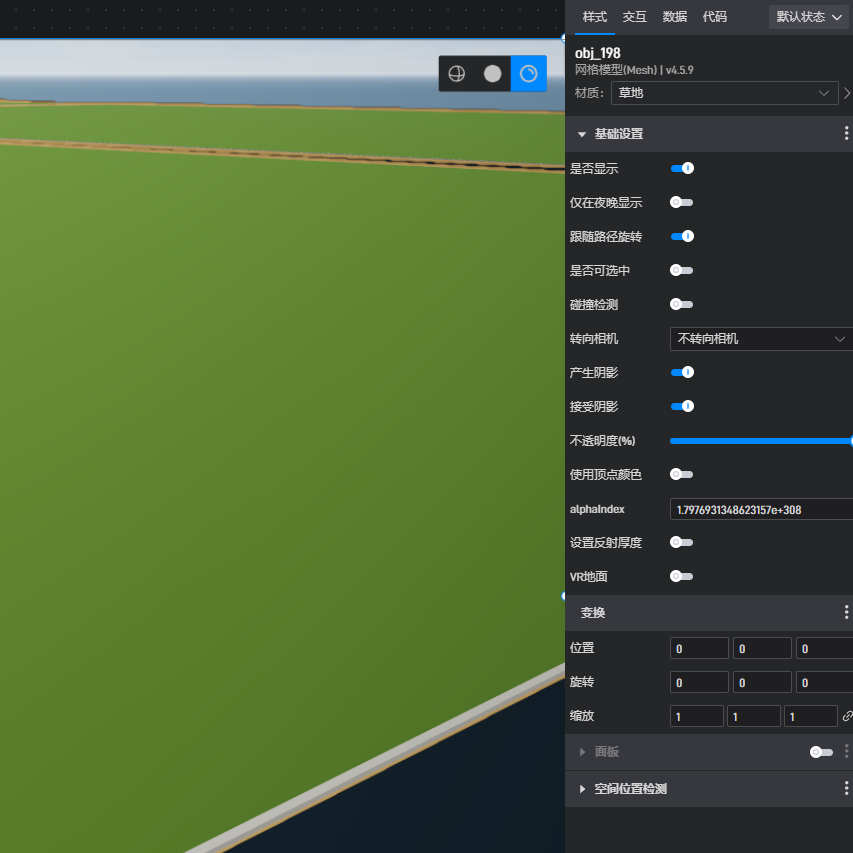
Task: Enable the 仅在夜晚显示 switch
Action: 682,202
